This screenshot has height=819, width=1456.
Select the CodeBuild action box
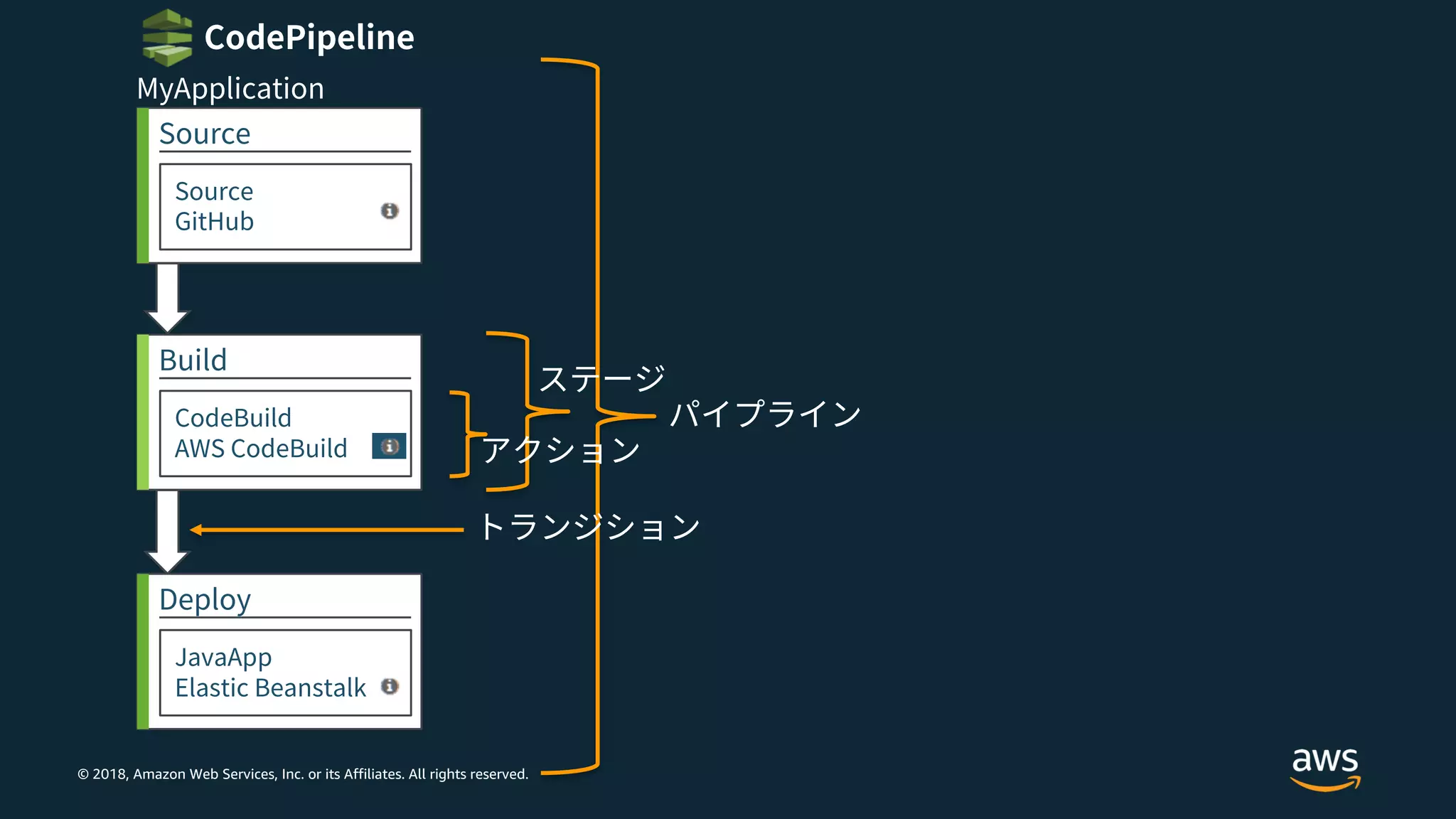coord(270,433)
